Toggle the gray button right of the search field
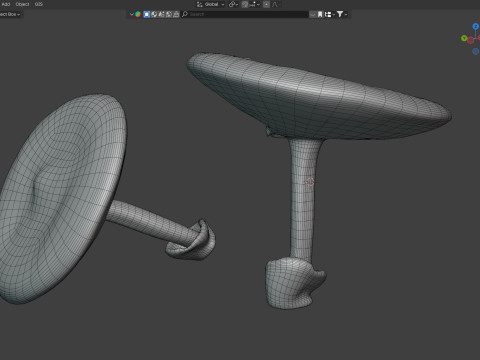Image resolution: width=480 pixels, height=360 pixels. (313, 14)
